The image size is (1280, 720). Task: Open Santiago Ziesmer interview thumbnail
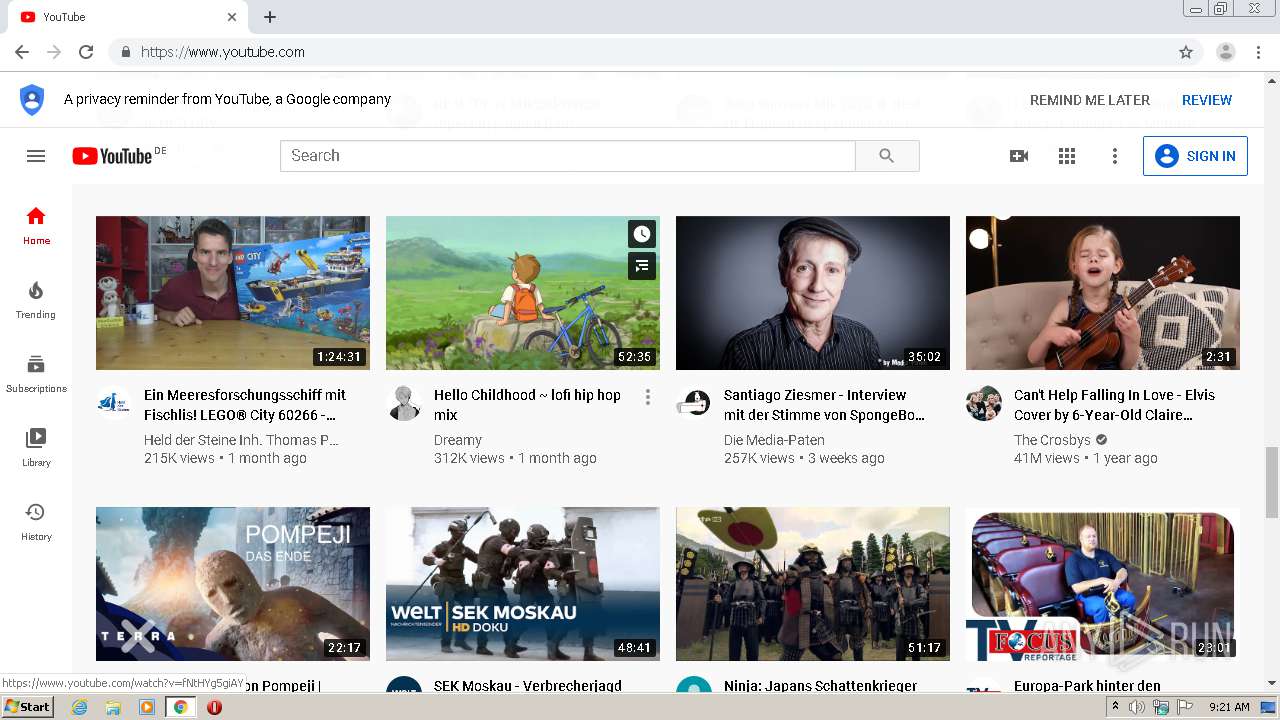click(x=813, y=293)
